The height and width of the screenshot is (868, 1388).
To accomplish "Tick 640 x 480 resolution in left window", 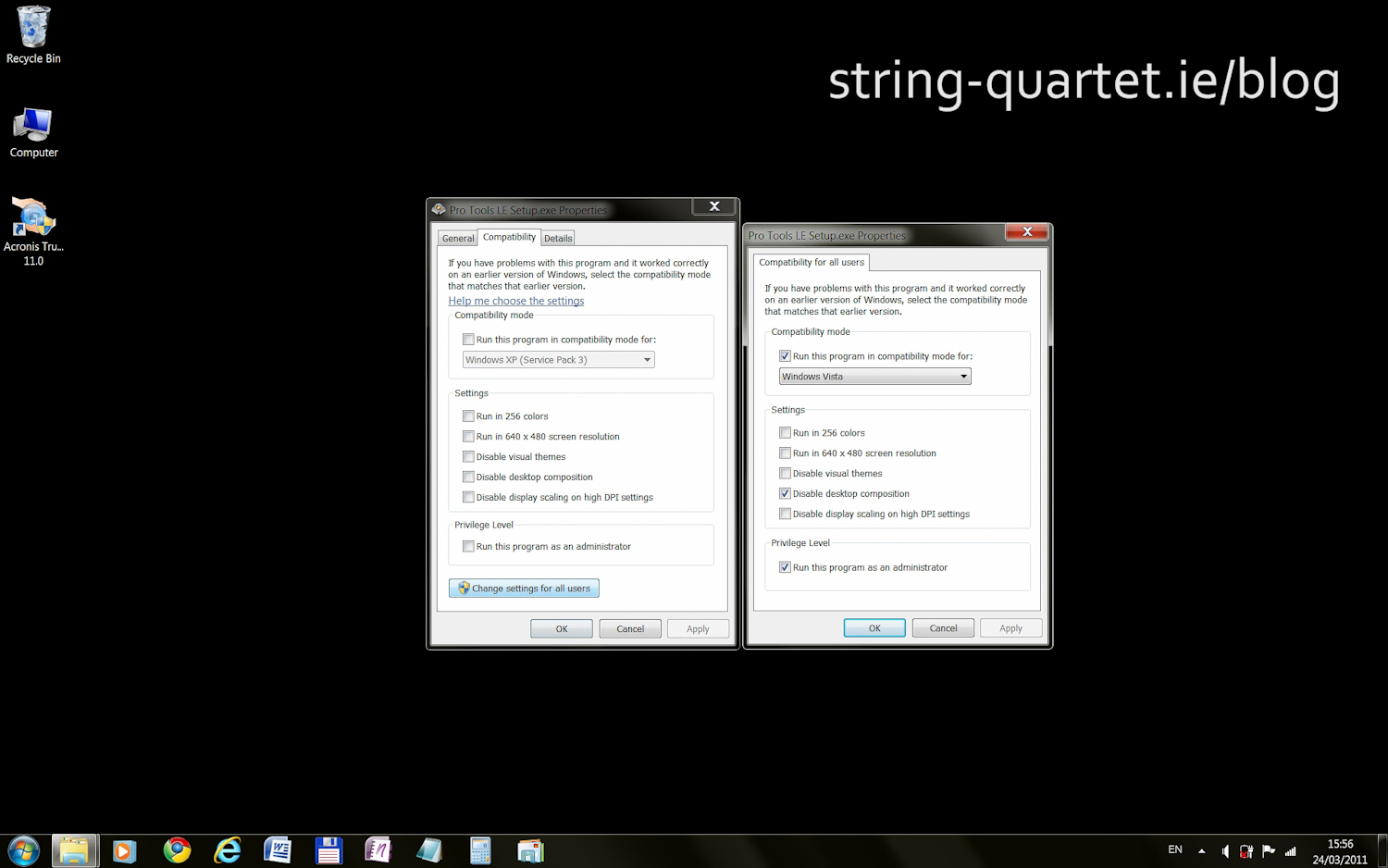I will [468, 437].
